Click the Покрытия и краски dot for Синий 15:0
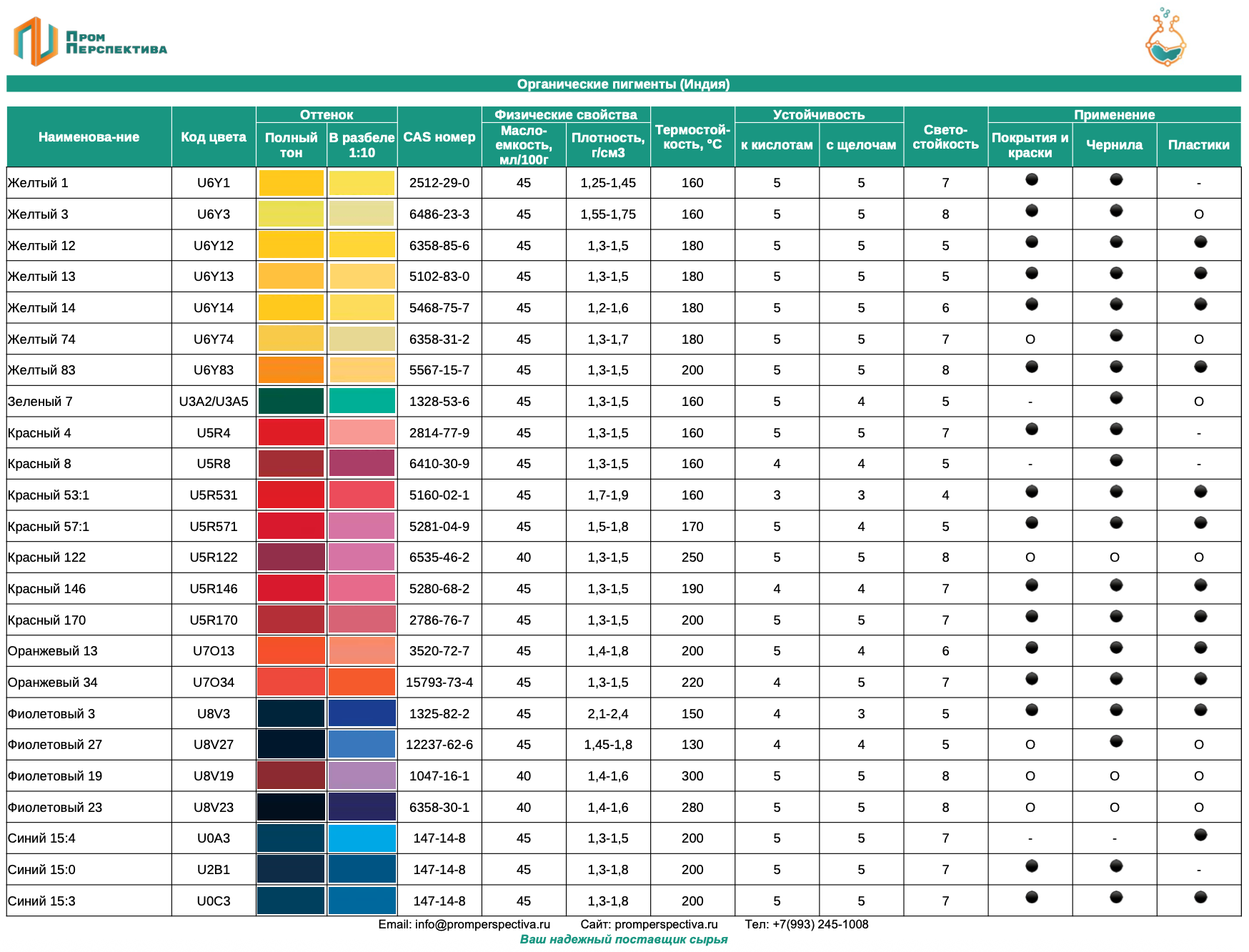 [1031, 866]
